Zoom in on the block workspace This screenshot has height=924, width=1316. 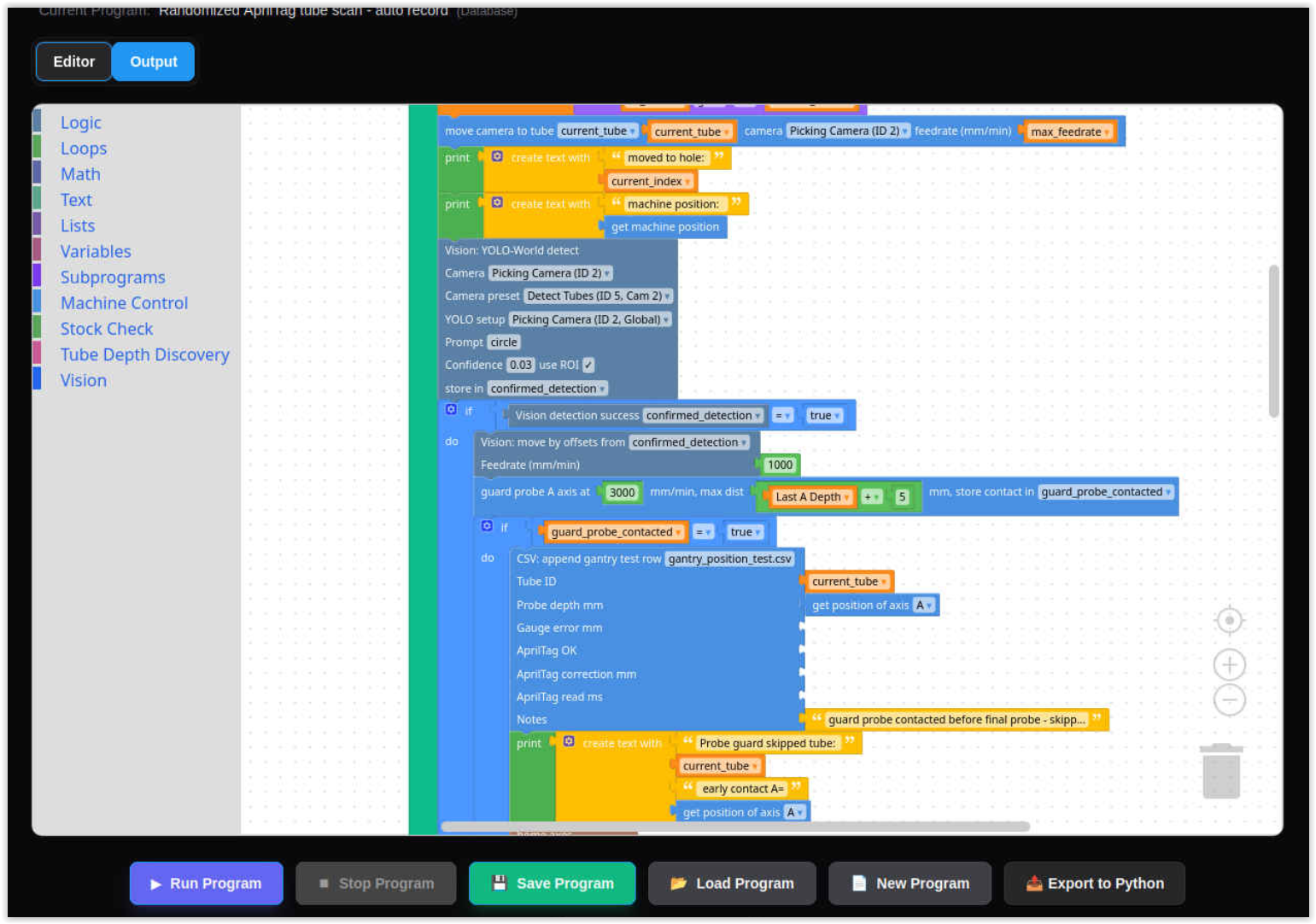(1229, 664)
